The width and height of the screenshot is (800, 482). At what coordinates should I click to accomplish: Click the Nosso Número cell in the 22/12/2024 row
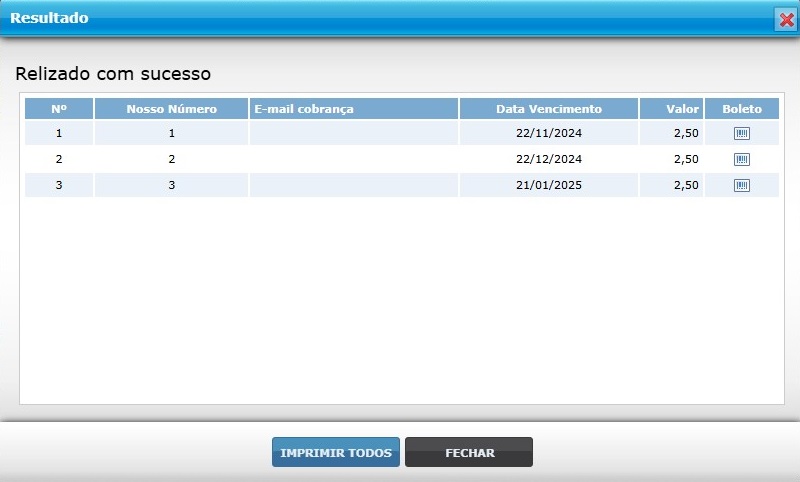pos(171,159)
